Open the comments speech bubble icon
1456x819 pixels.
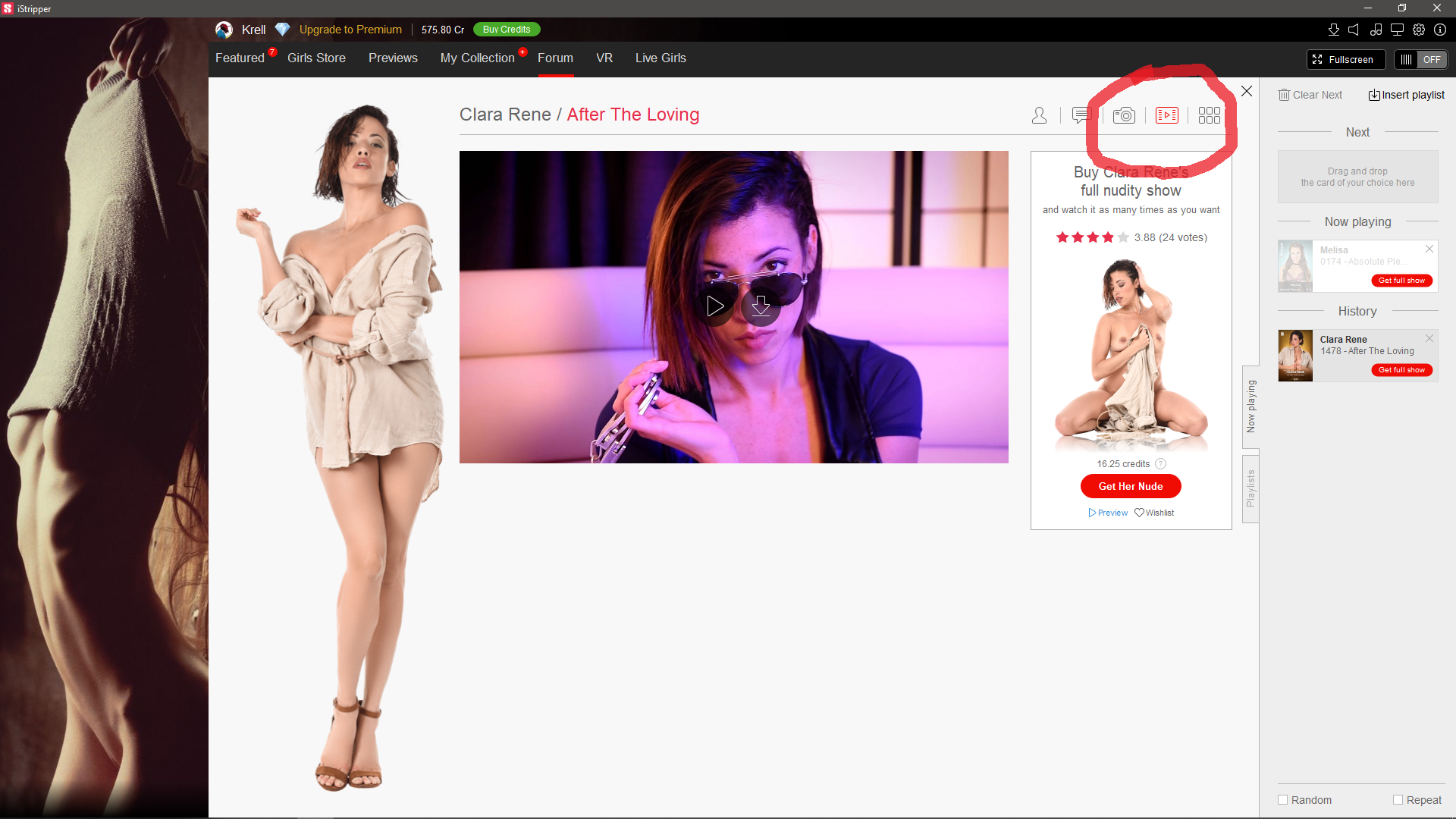pos(1081,115)
